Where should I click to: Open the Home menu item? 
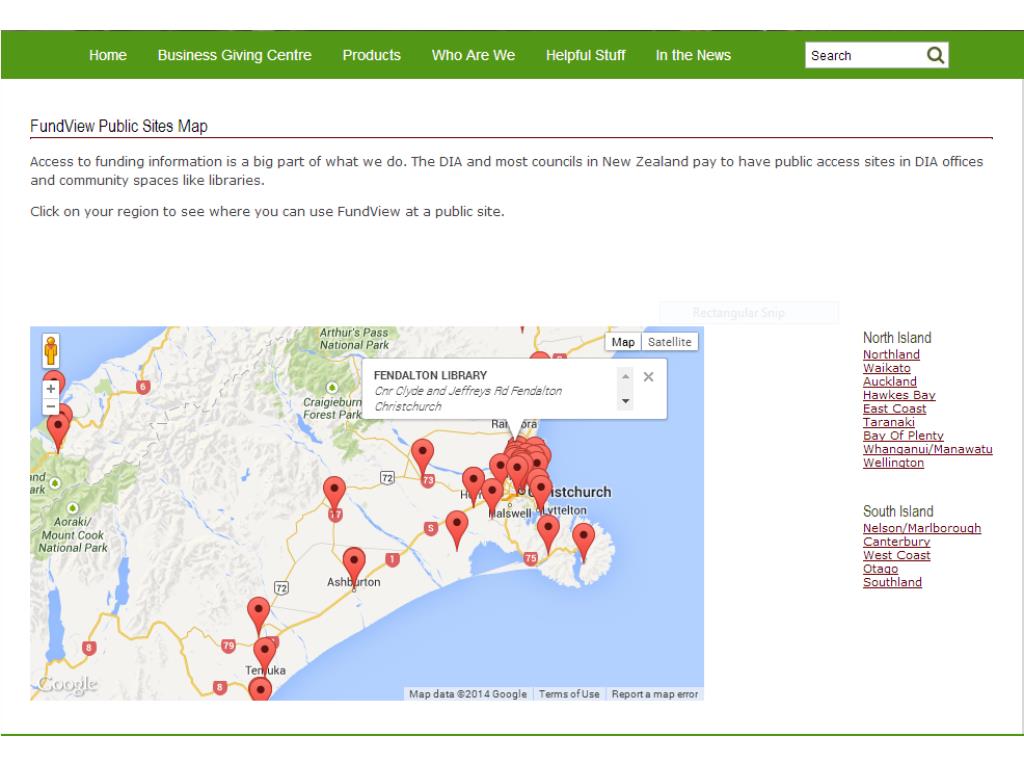[108, 56]
